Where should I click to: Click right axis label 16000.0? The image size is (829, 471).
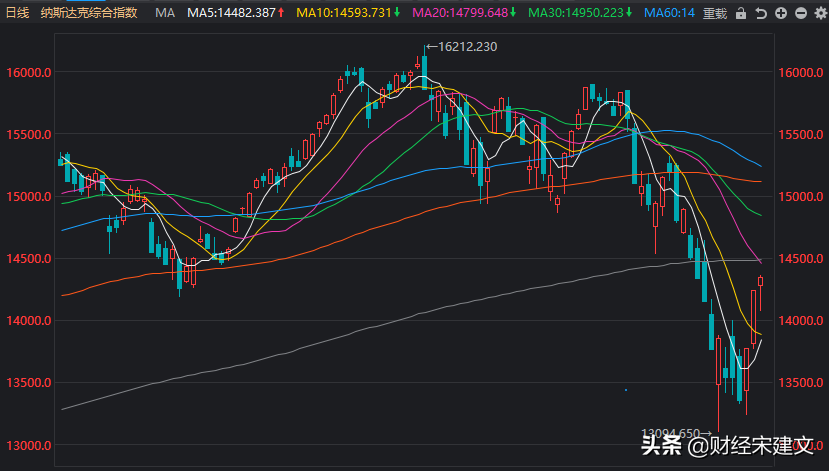[800, 72]
